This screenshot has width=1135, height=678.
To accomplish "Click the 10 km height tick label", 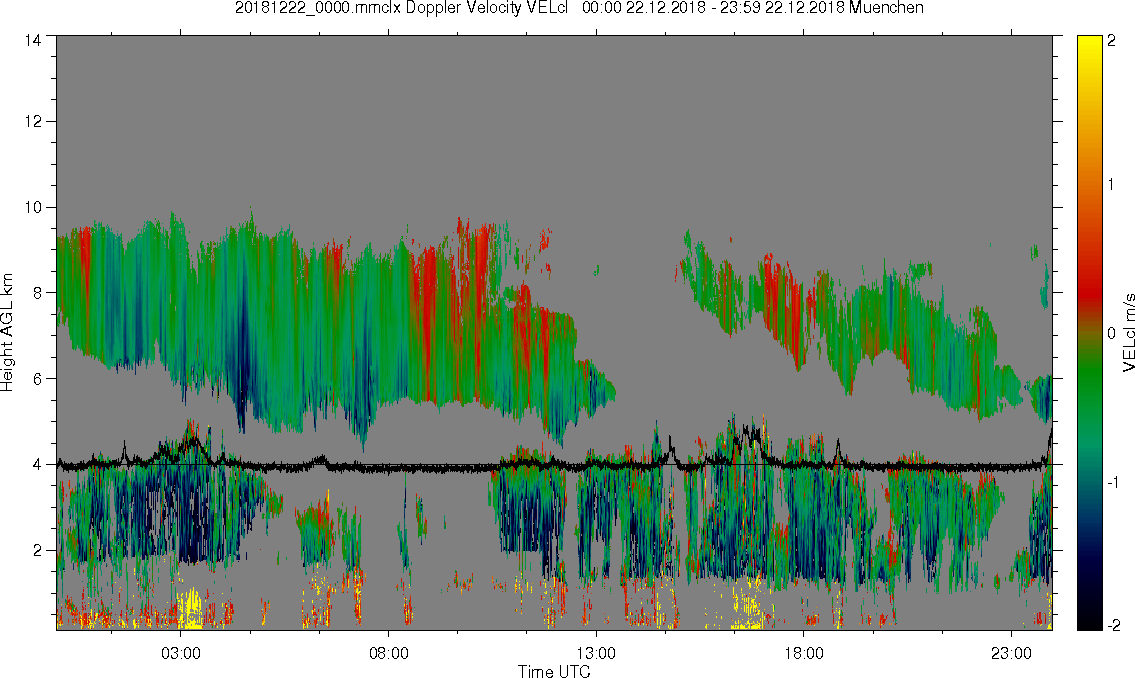I will tap(33, 208).
